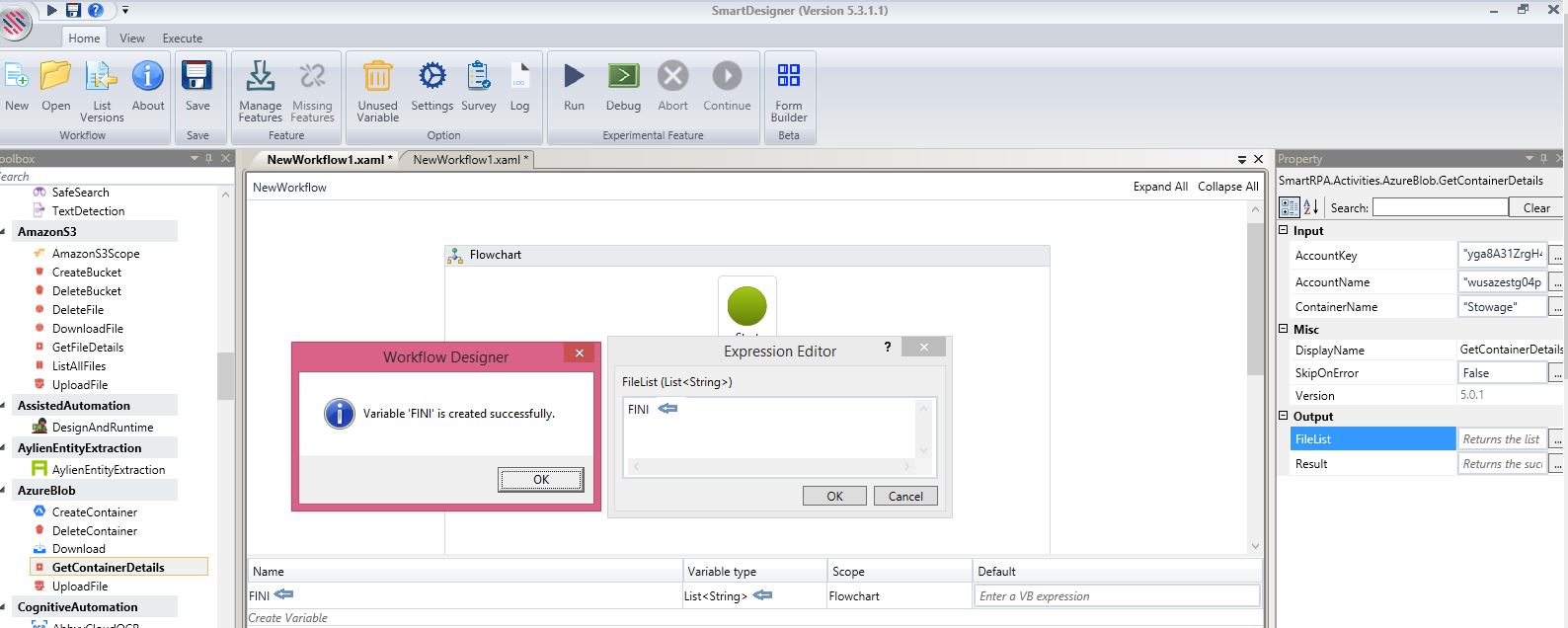1568x628 pixels.
Task: Click the Settings gear icon in ribbon
Action: [x=431, y=77]
